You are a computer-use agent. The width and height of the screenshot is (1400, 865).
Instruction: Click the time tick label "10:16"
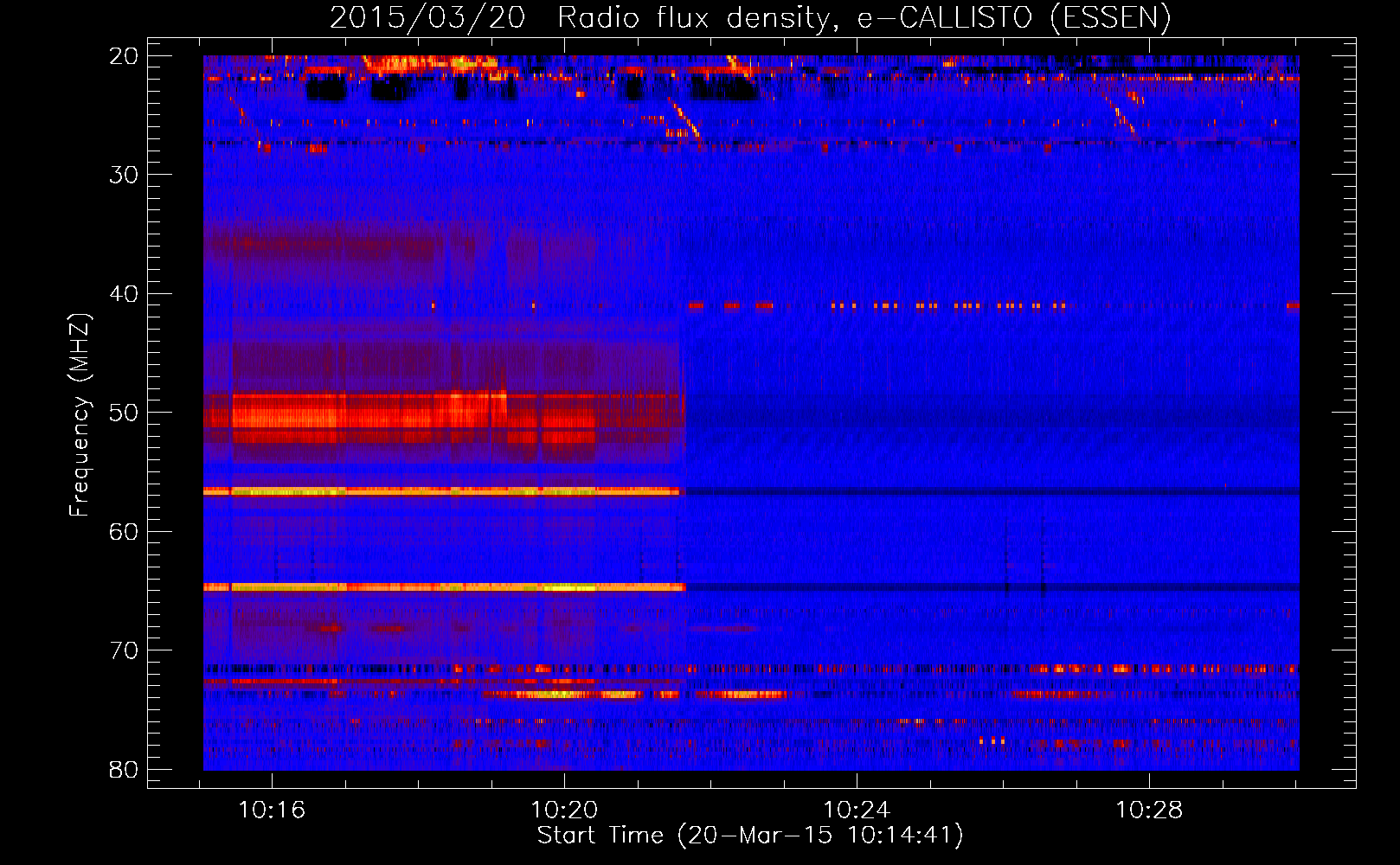pos(272,811)
